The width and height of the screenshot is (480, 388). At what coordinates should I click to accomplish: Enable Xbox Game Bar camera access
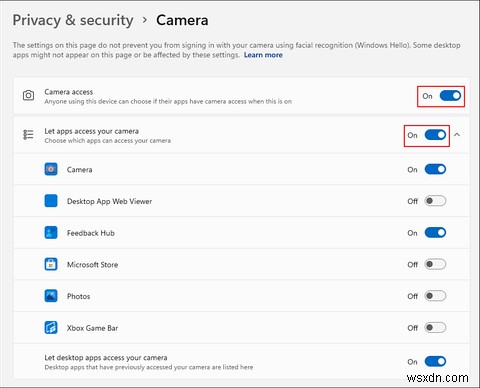(x=435, y=328)
